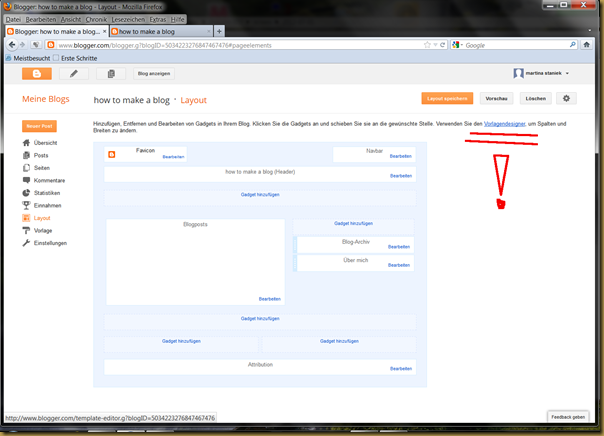Open the posts list document icon
The height and width of the screenshot is (436, 604).
click(111, 74)
